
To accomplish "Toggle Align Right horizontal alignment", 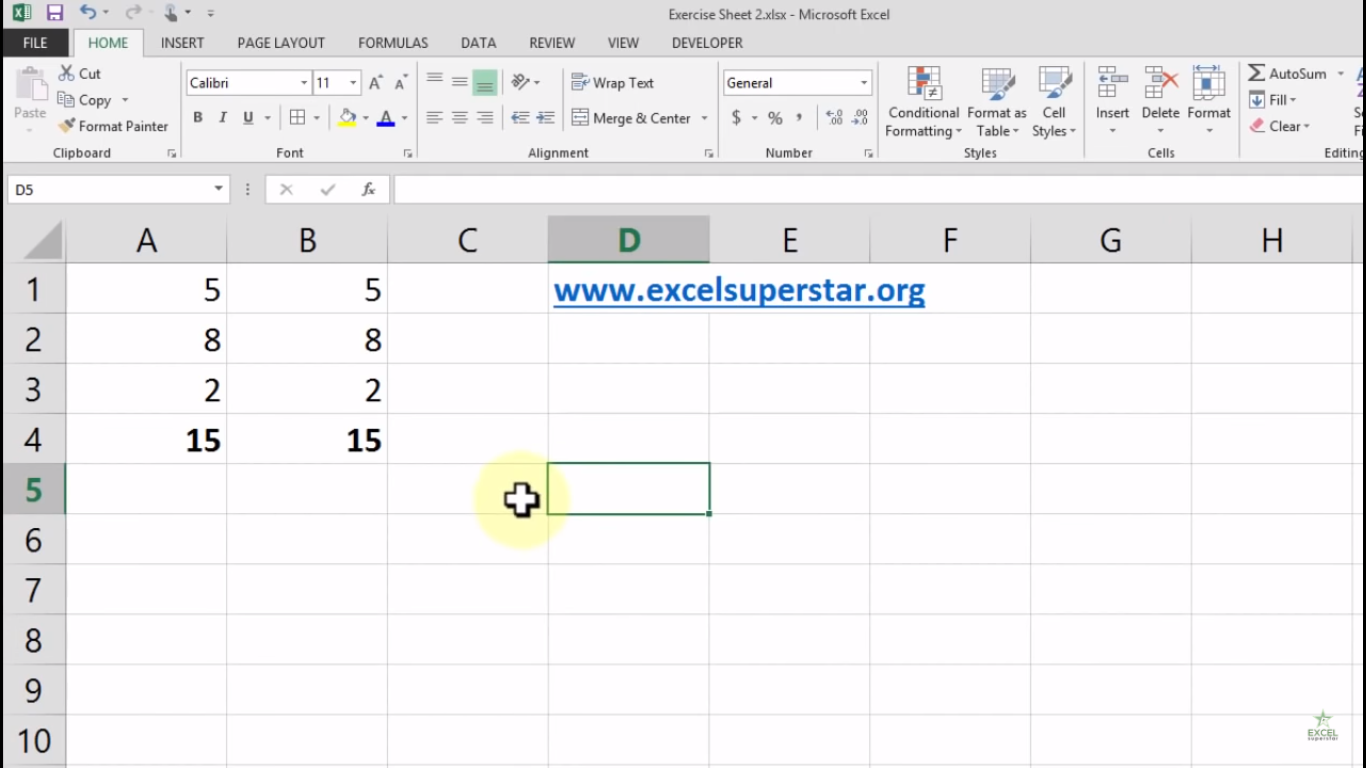I will tap(485, 117).
